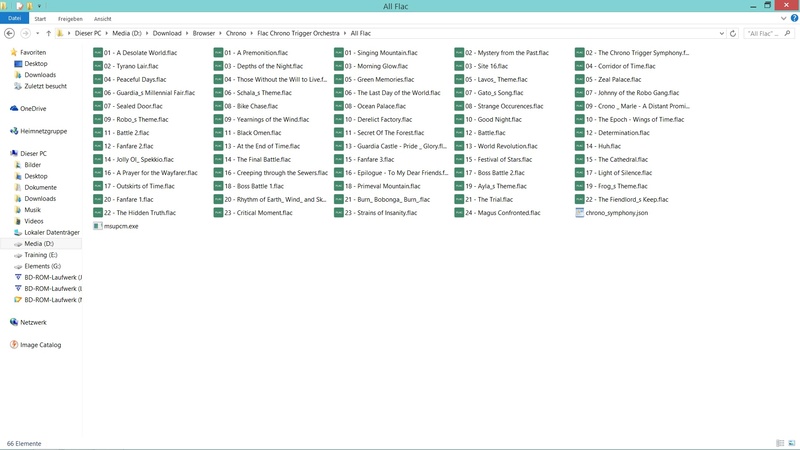
Task: Click file name 11 - Black Omen.flac
Action: click(253, 133)
